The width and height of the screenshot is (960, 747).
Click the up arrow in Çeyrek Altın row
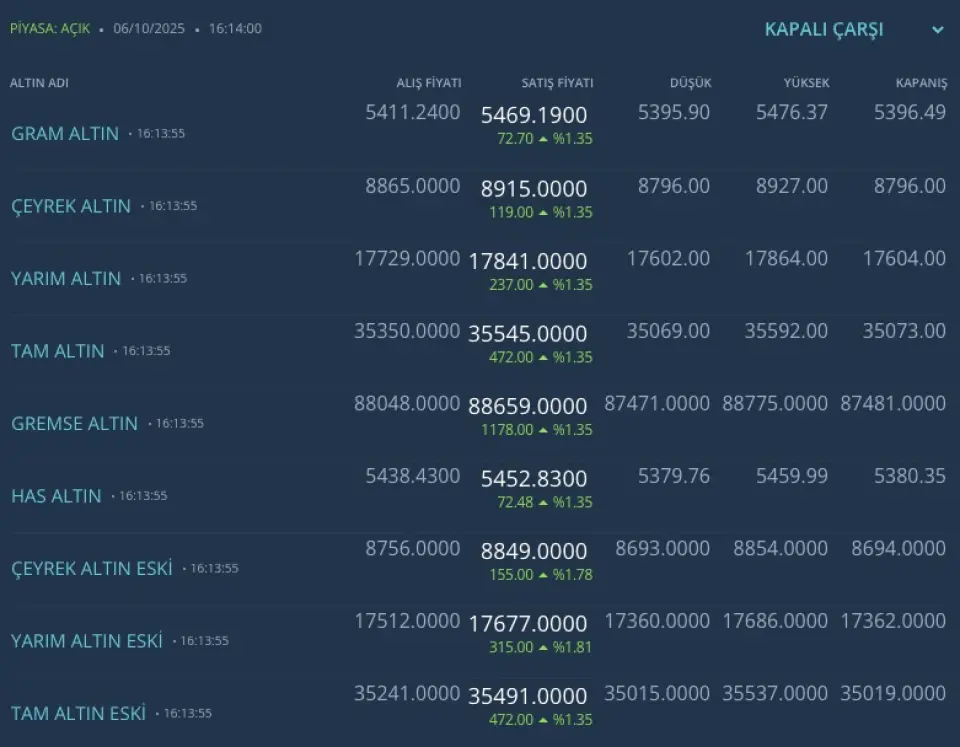tap(543, 212)
